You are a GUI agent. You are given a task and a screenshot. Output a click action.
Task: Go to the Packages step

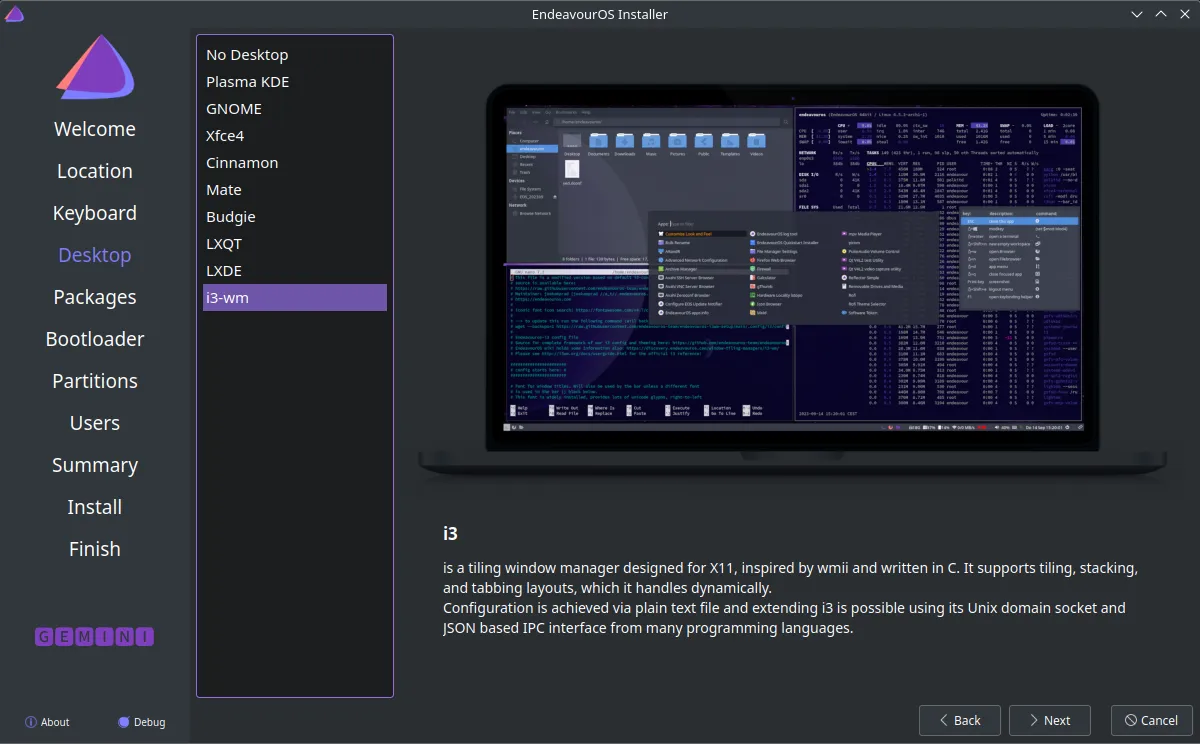[x=95, y=297]
